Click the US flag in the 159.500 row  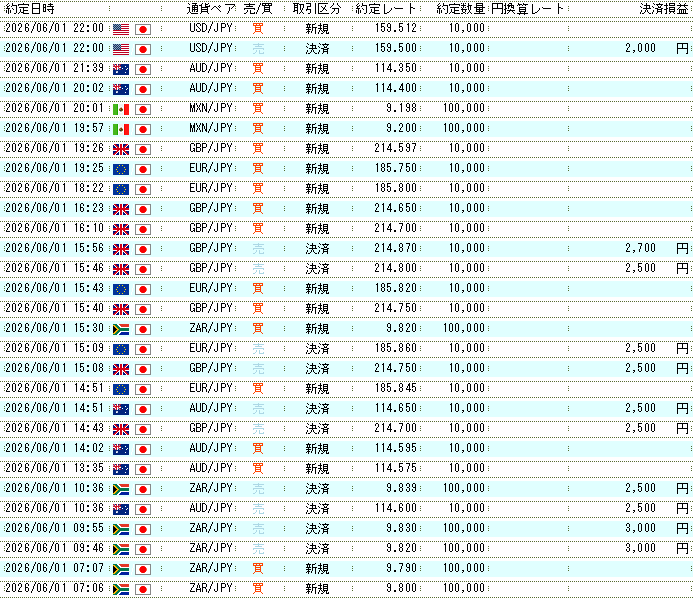(121, 49)
